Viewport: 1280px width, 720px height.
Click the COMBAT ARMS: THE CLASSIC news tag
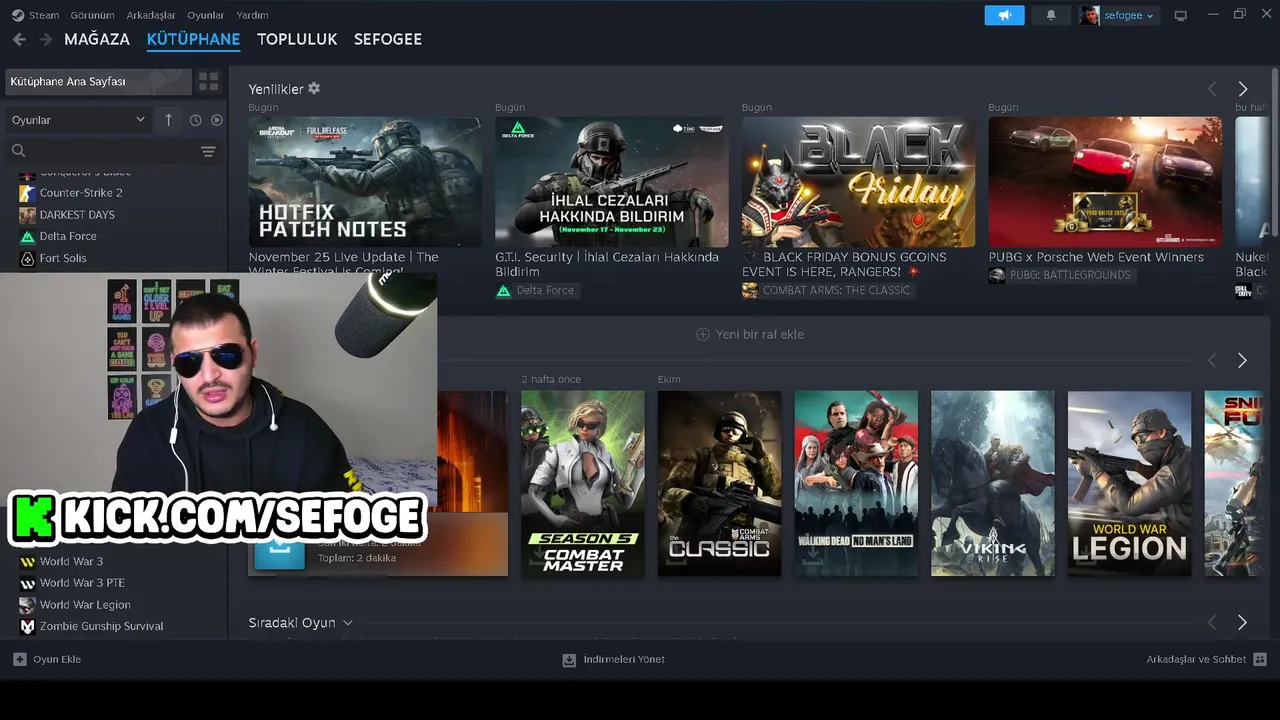[x=826, y=290]
